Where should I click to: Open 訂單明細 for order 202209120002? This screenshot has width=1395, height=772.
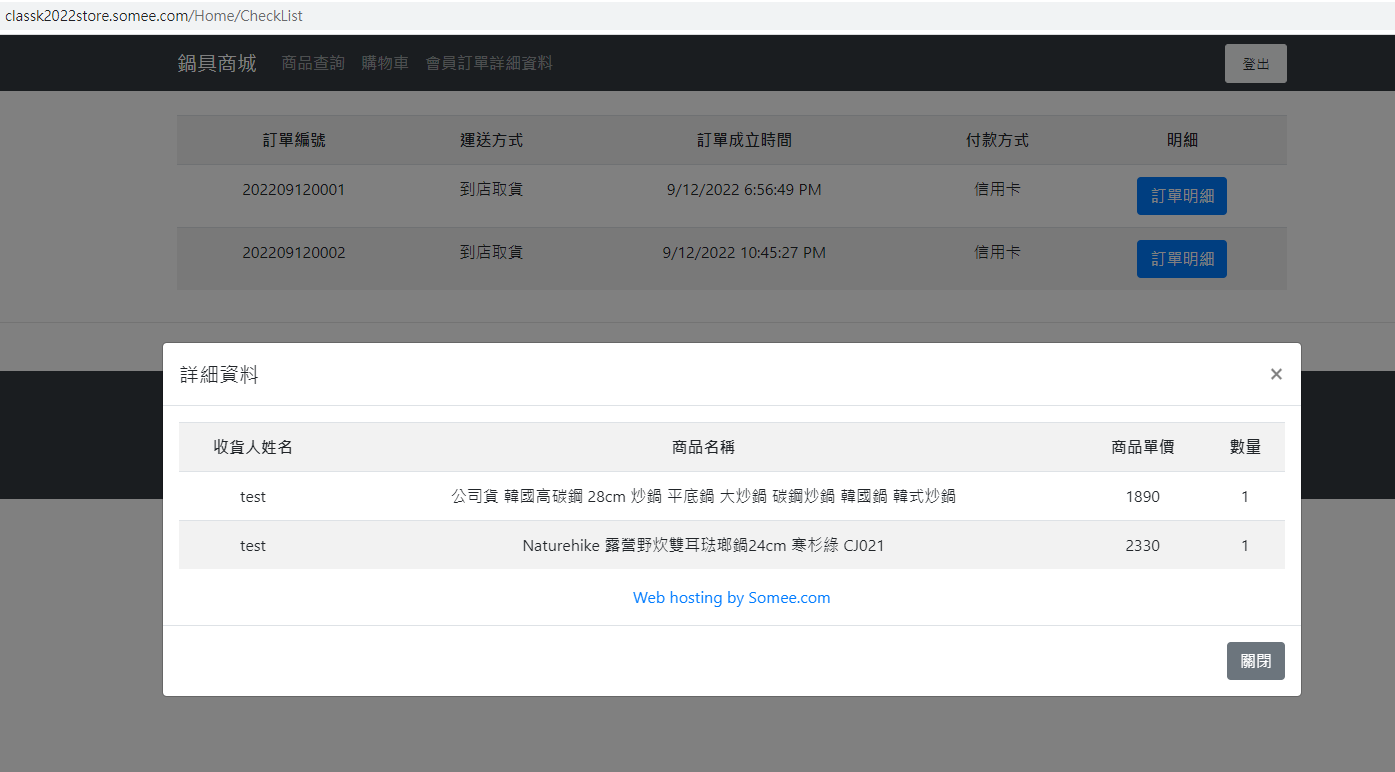tap(1182, 259)
